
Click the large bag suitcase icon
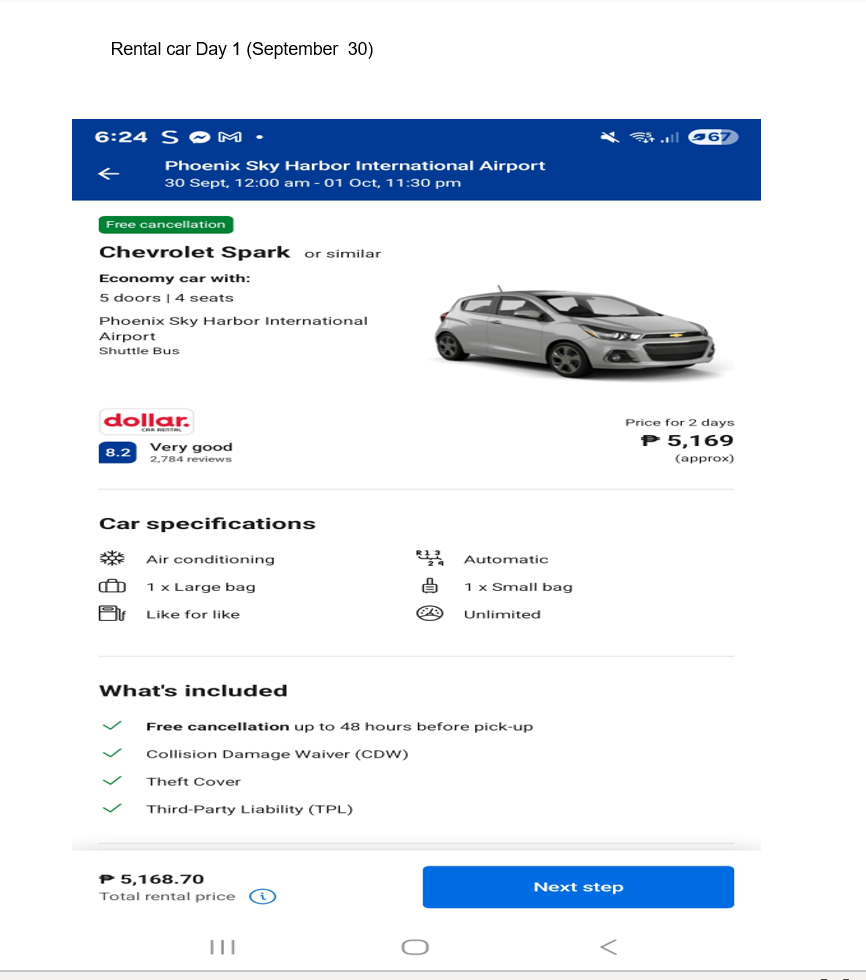pyautogui.click(x=111, y=587)
